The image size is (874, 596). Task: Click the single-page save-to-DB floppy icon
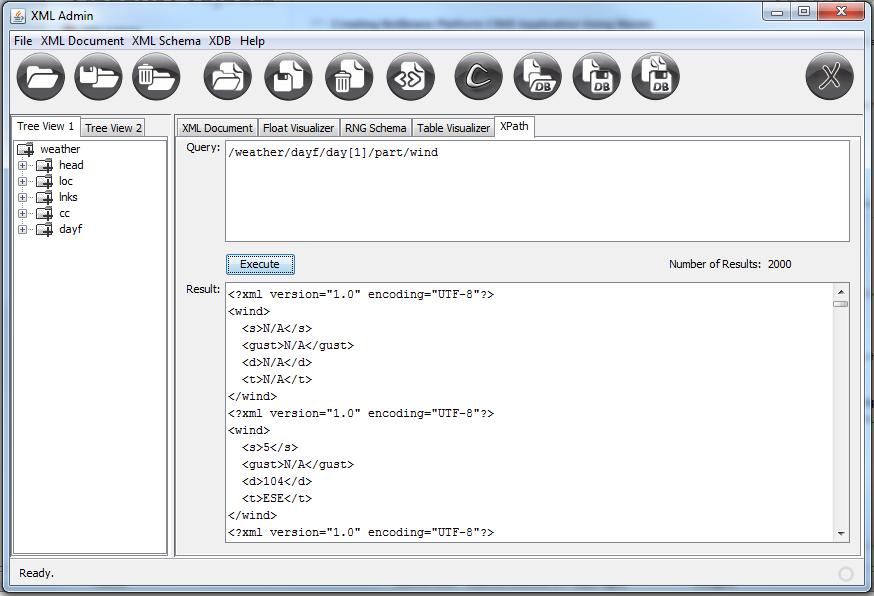click(x=596, y=77)
